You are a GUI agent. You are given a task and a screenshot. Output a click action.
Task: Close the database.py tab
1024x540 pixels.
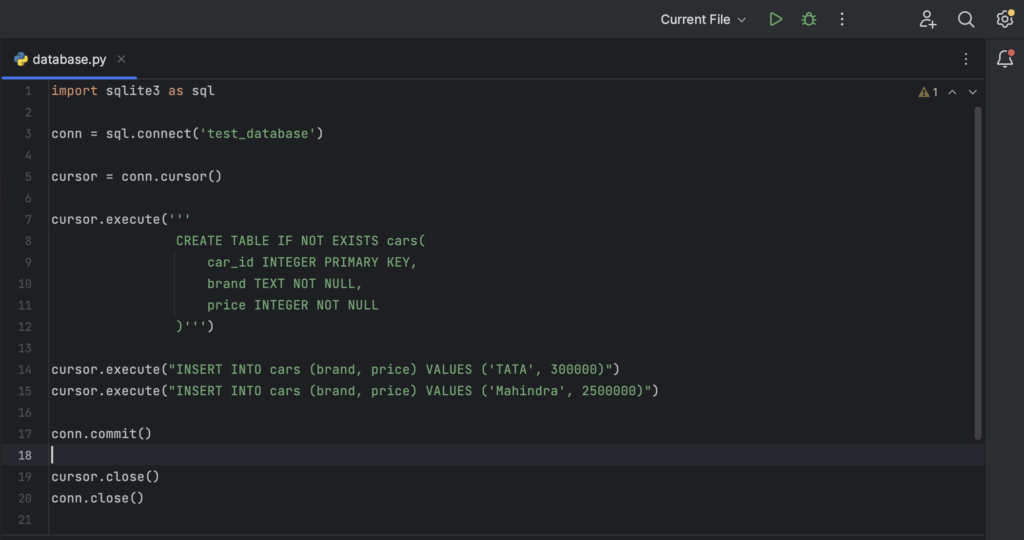tap(121, 59)
